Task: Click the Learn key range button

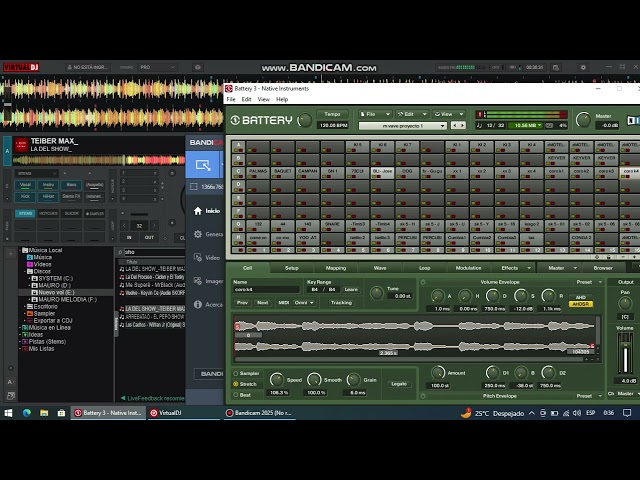Action: (351, 290)
